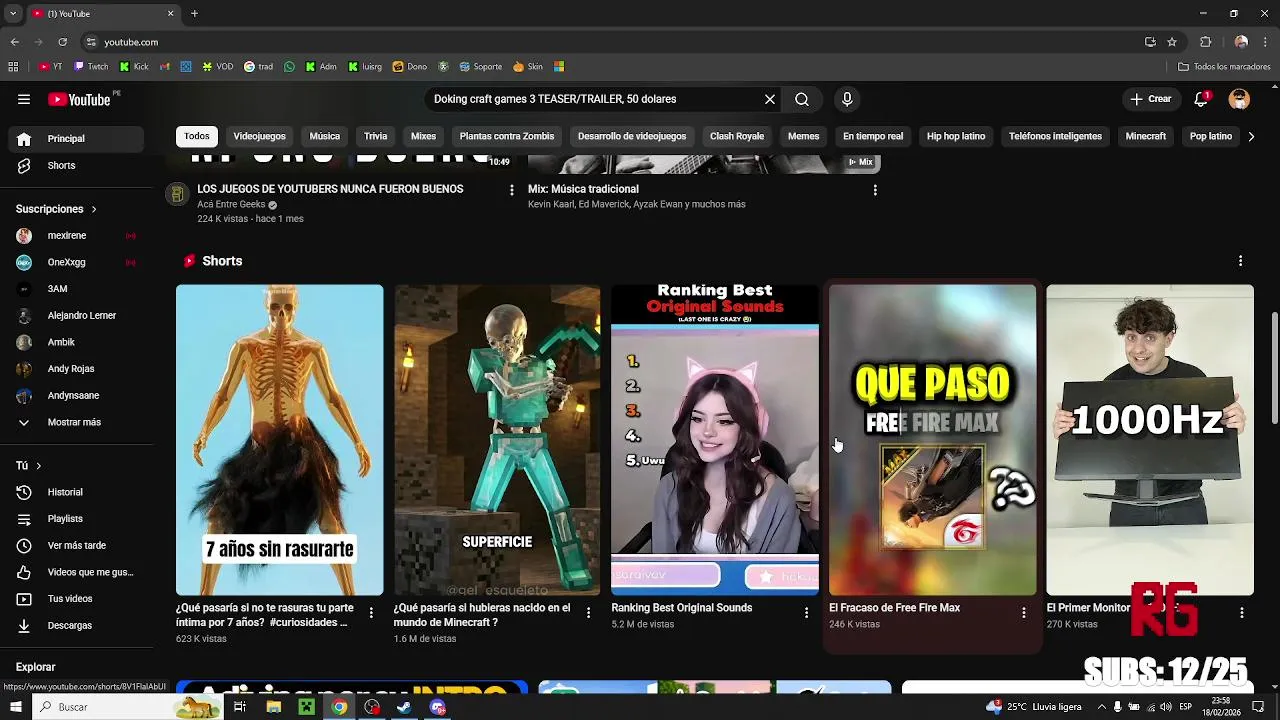
Task: Open the QUE PASO Free Fire Max short
Action: pyautogui.click(x=933, y=440)
